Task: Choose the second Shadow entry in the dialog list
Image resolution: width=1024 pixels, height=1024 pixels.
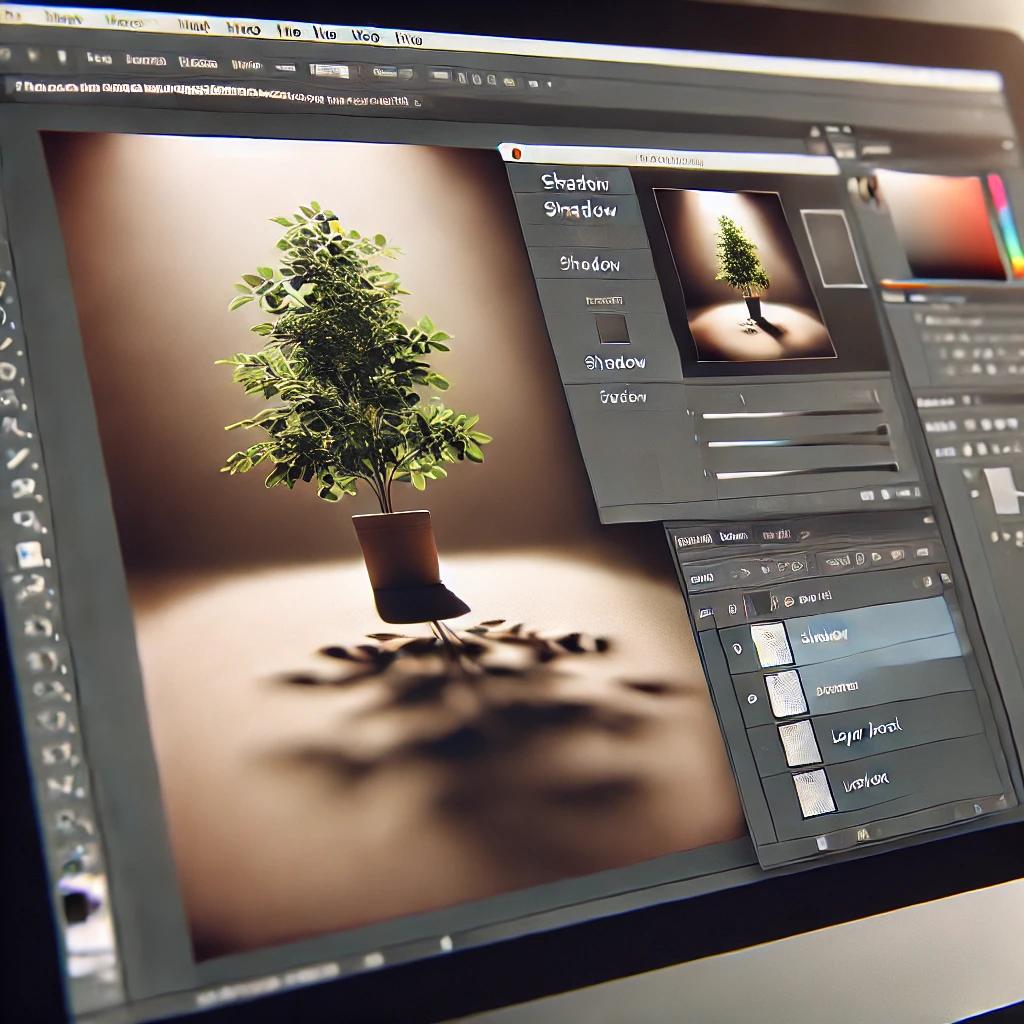Action: [581, 210]
